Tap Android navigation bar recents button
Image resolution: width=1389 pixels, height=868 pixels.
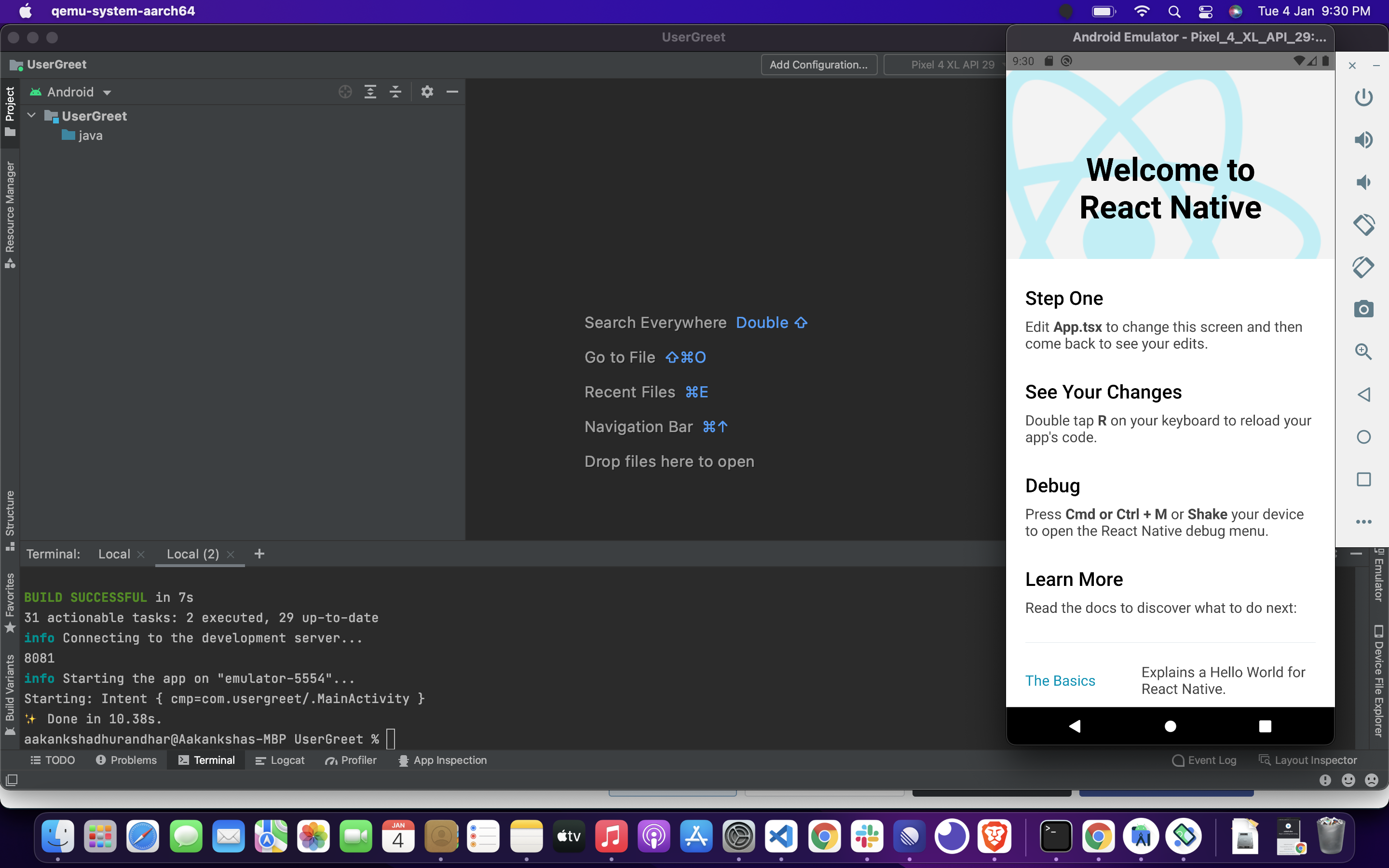[x=1265, y=726]
